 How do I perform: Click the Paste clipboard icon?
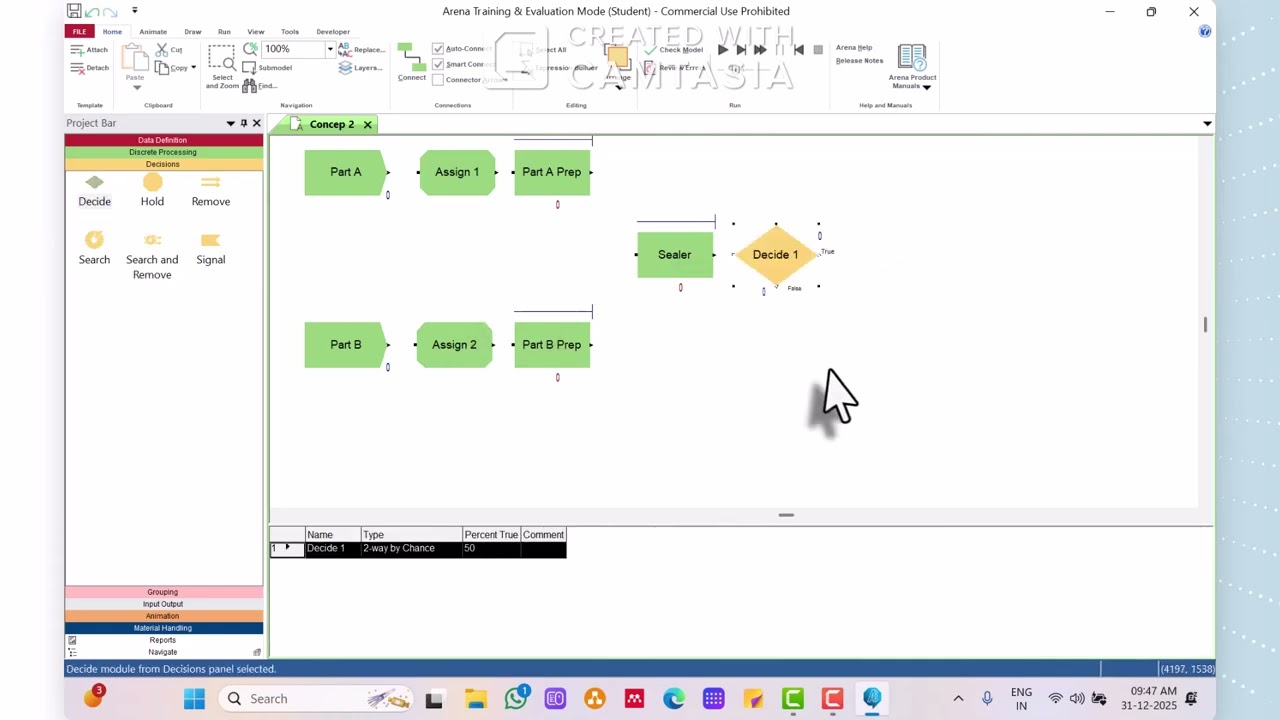pyautogui.click(x=135, y=57)
